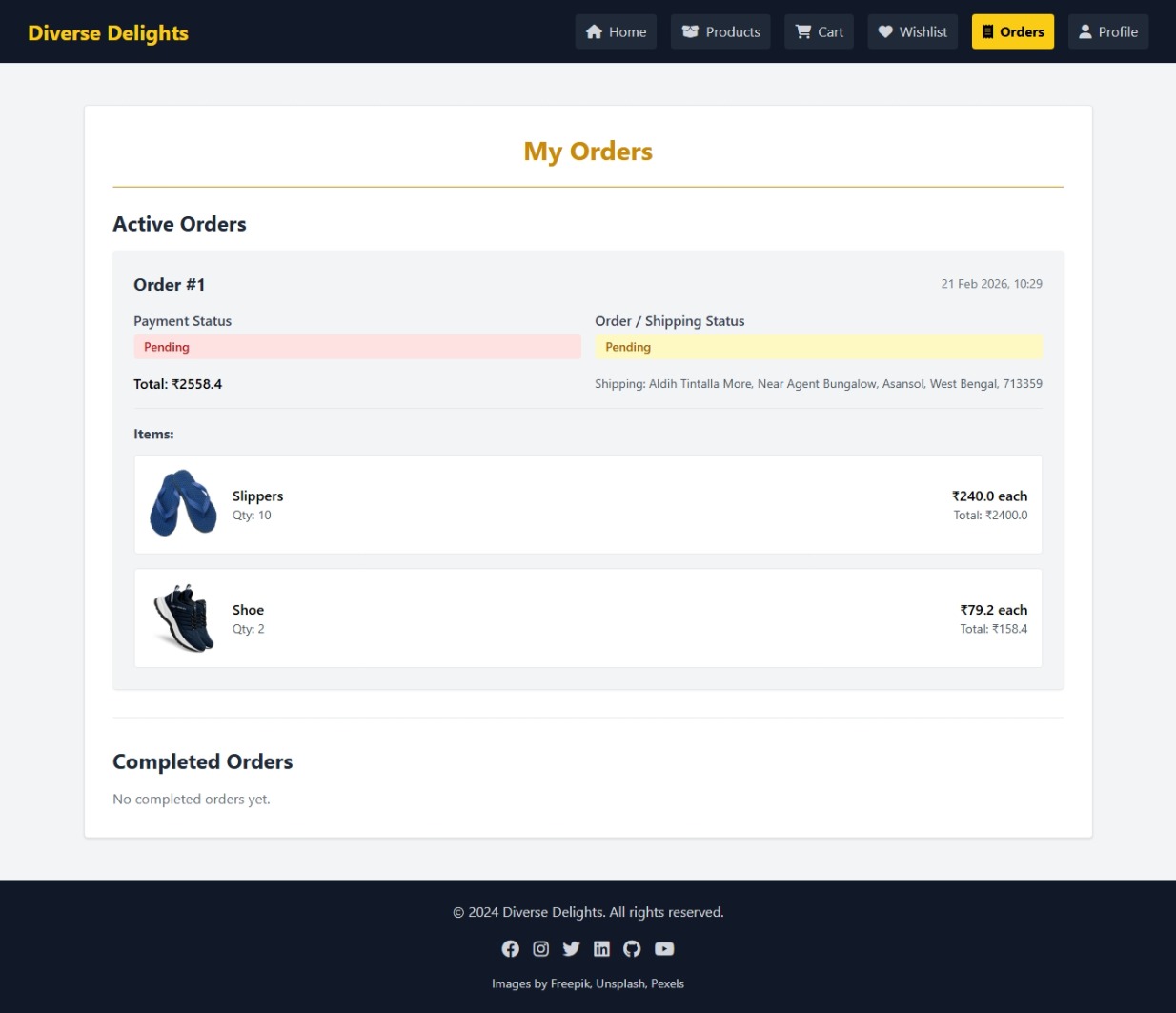The image size is (1176, 1013).
Task: Open the Products page from navbar
Action: coord(720,31)
